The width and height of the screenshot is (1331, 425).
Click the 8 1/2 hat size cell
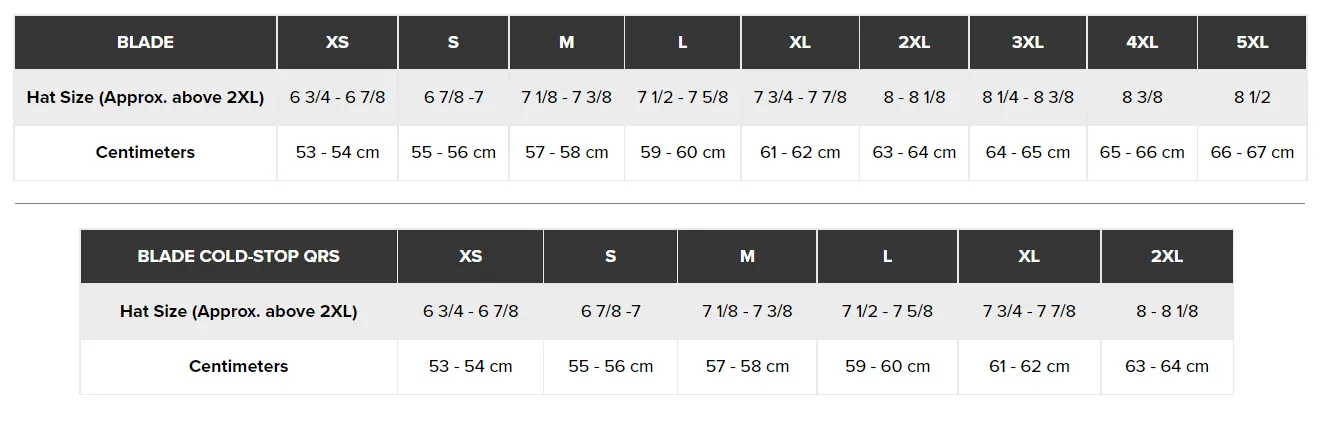pyautogui.click(x=1252, y=97)
